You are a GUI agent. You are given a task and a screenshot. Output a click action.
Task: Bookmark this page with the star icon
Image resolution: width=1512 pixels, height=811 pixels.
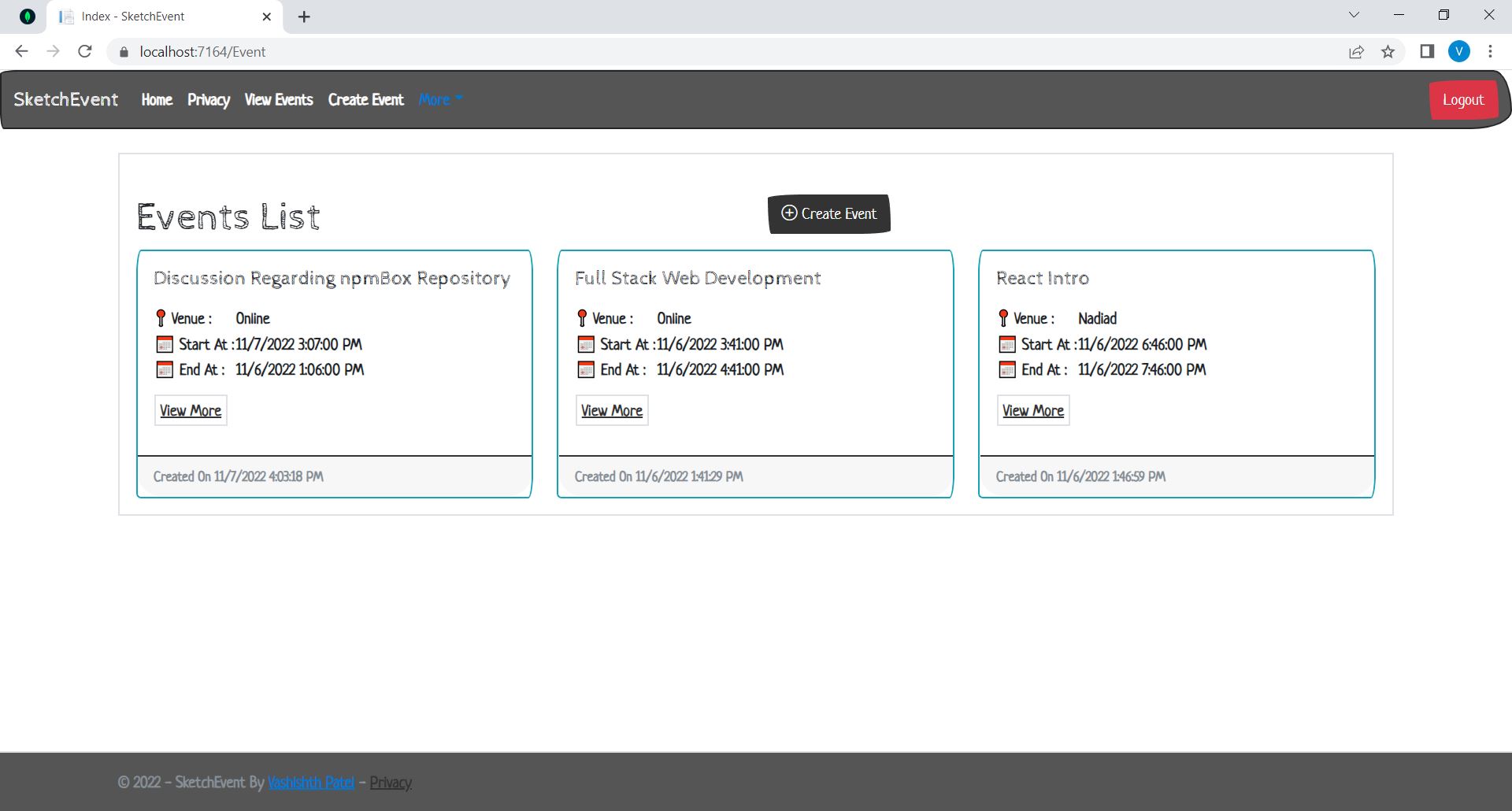tap(1388, 52)
